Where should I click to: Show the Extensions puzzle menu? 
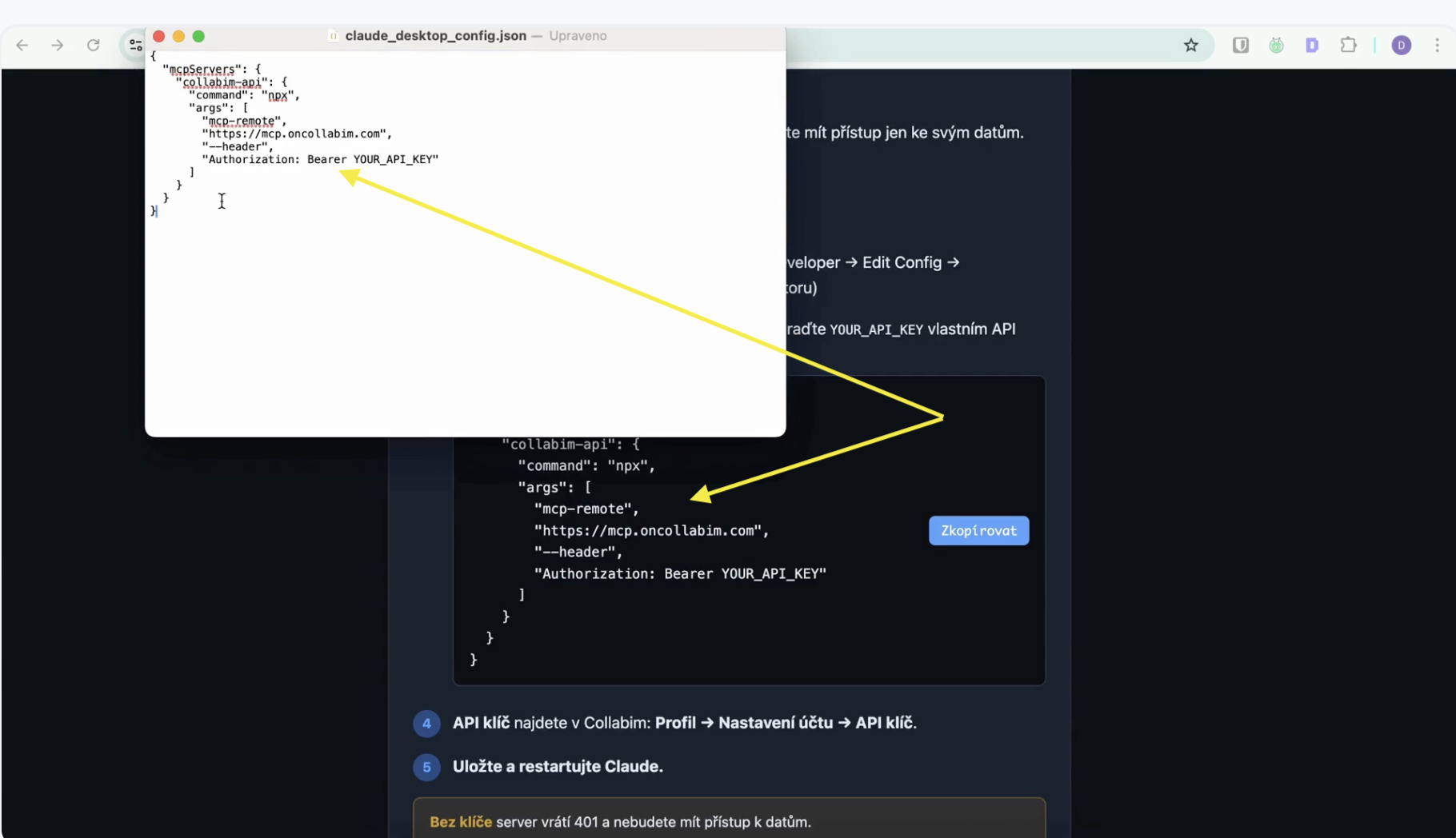click(x=1349, y=46)
